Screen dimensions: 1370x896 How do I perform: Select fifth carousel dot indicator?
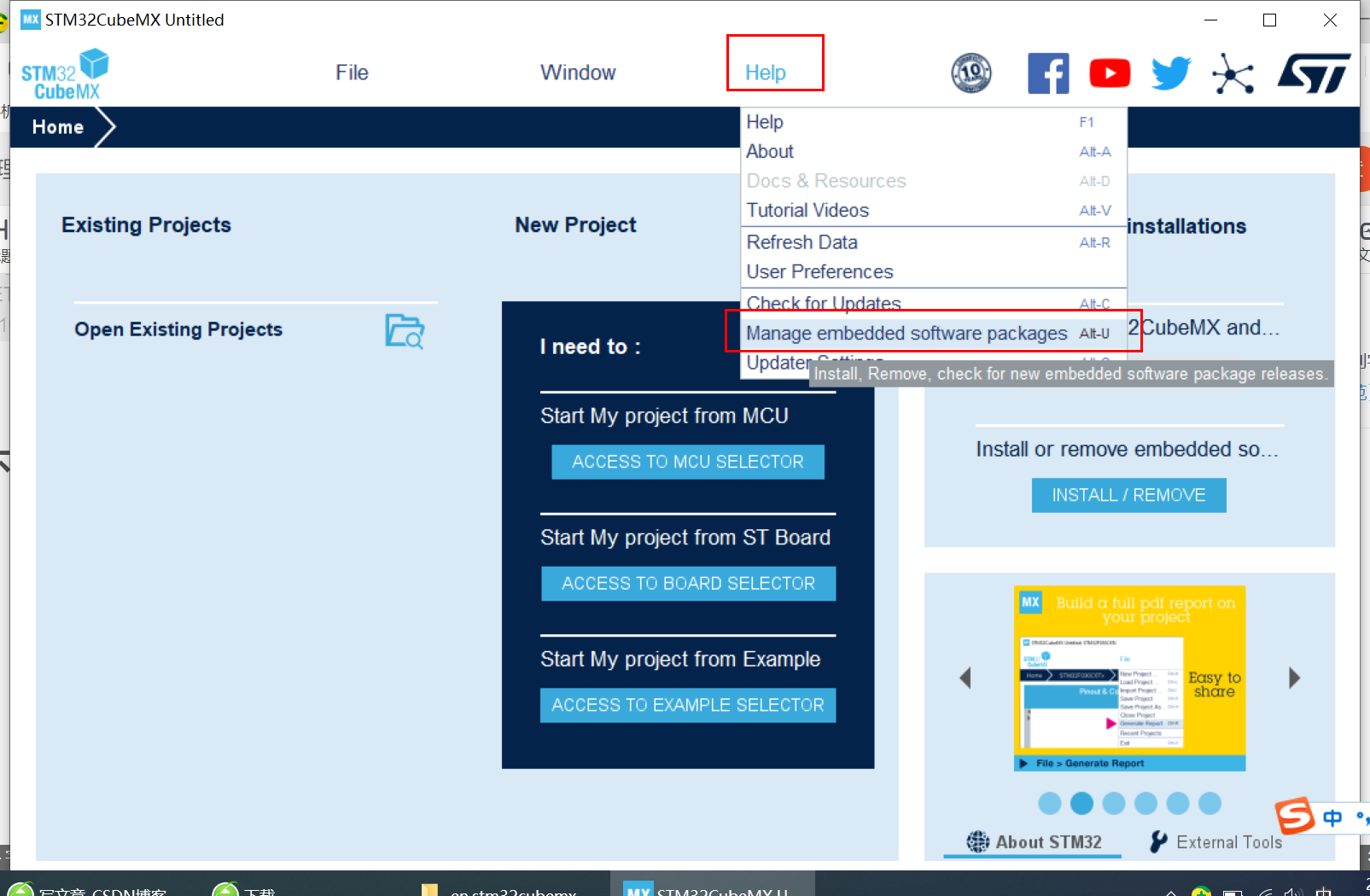[1178, 803]
